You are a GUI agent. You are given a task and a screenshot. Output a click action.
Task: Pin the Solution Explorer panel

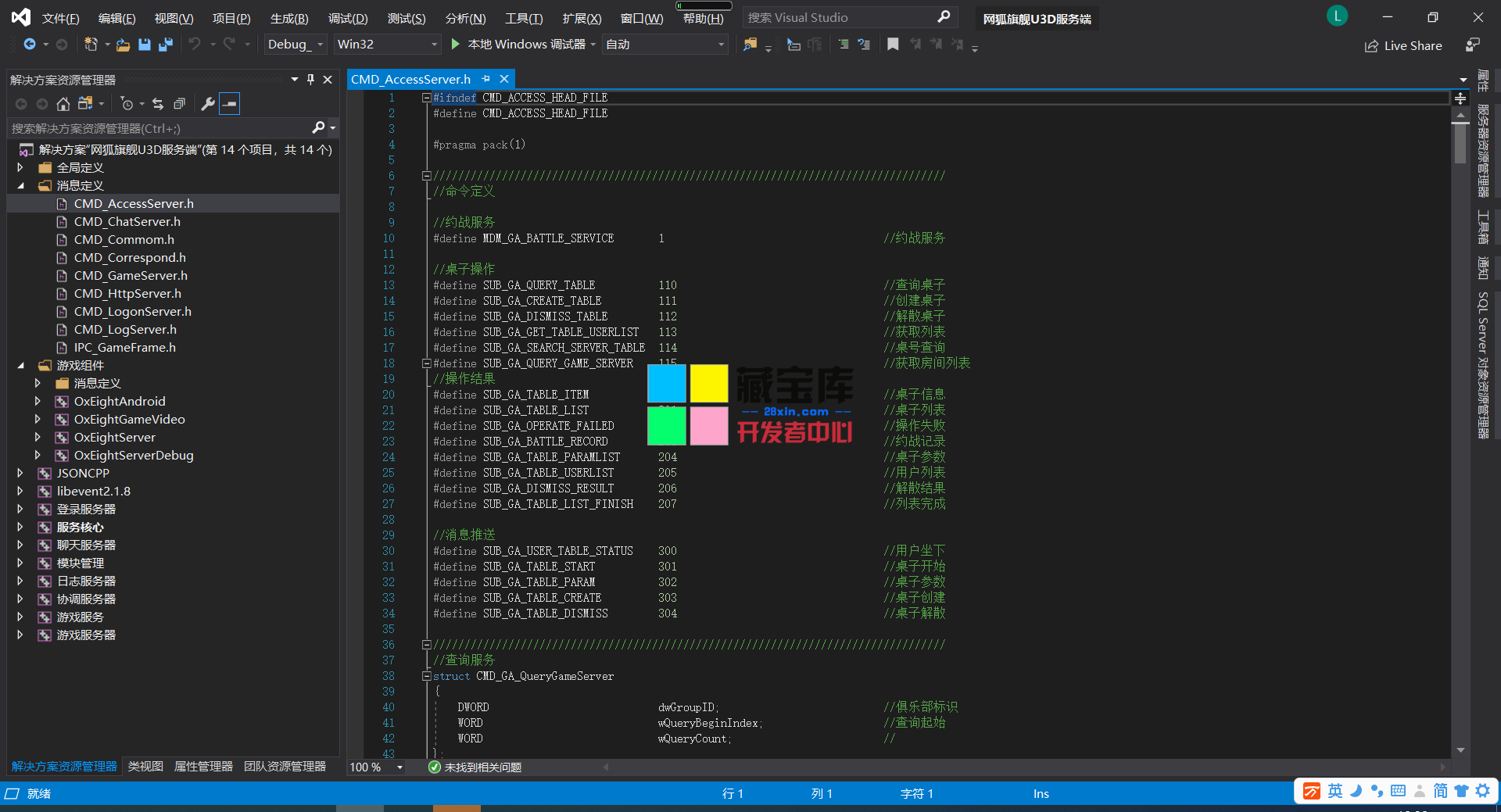(x=310, y=80)
